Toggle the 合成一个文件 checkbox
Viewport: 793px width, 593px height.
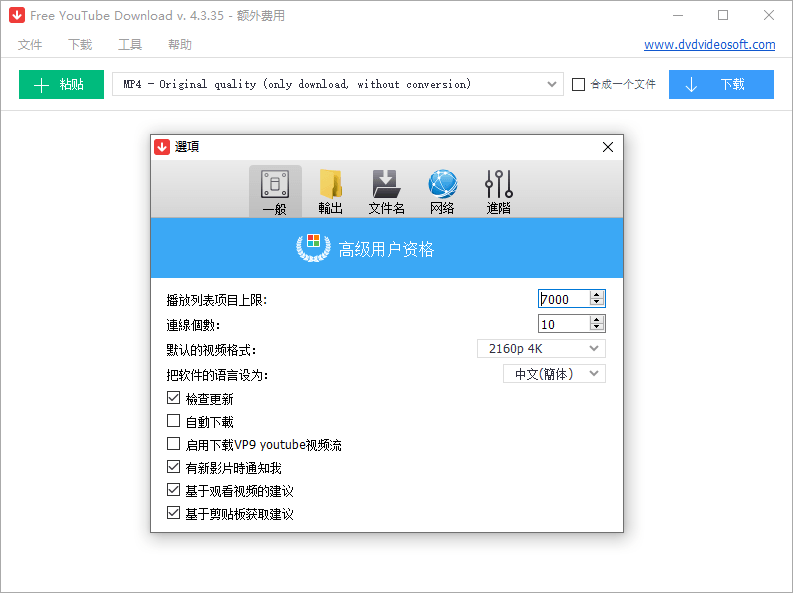(578, 85)
